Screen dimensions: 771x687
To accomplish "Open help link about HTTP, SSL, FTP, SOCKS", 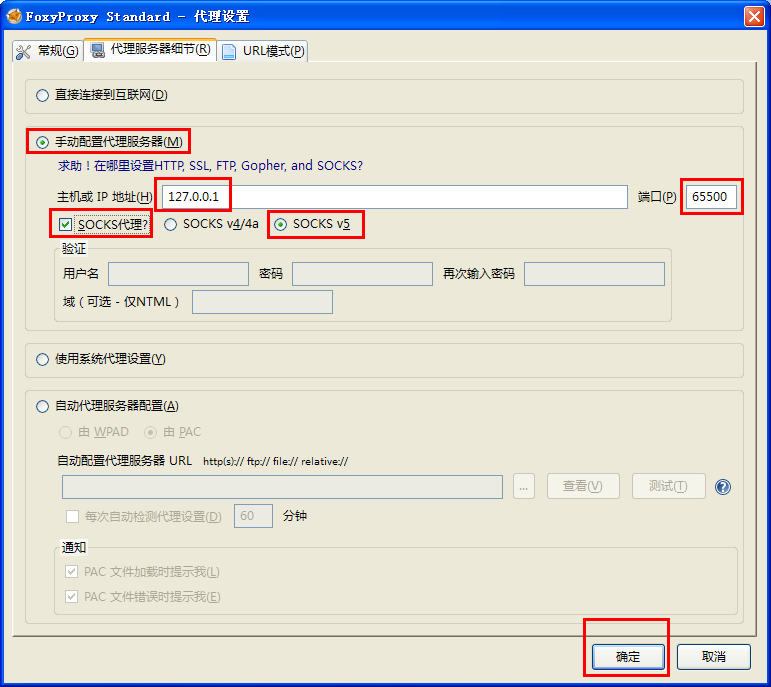I will coord(210,166).
